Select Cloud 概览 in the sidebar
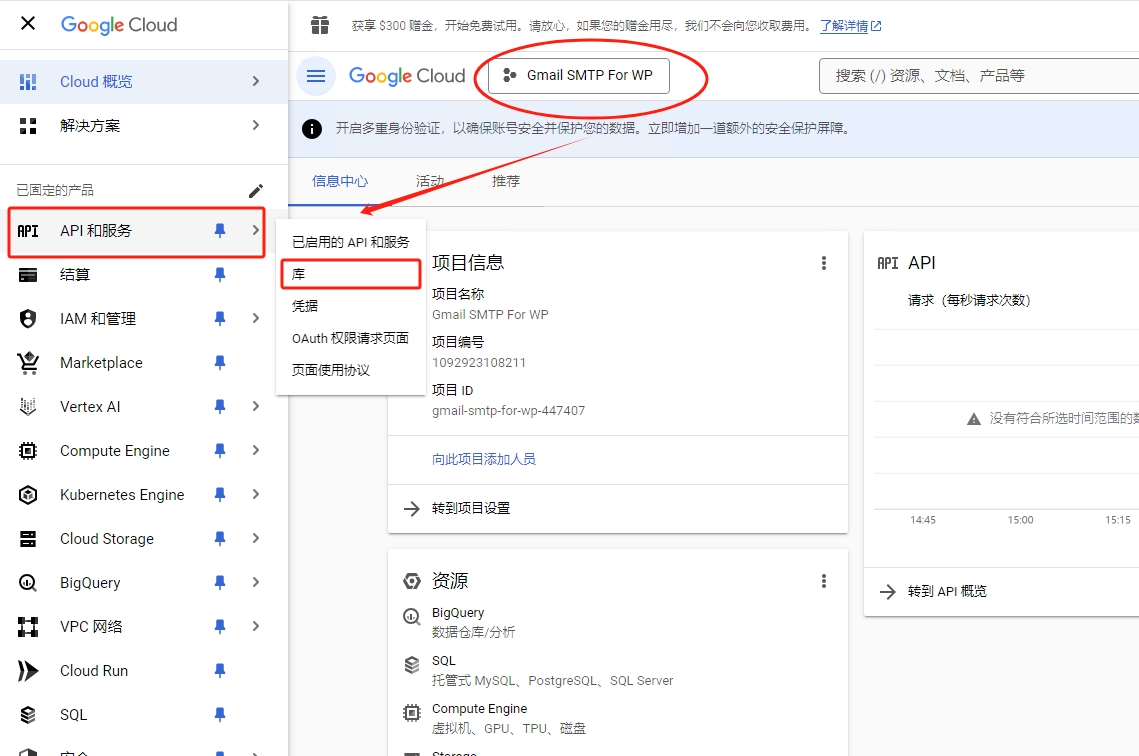The height and width of the screenshot is (756, 1139). point(143,81)
